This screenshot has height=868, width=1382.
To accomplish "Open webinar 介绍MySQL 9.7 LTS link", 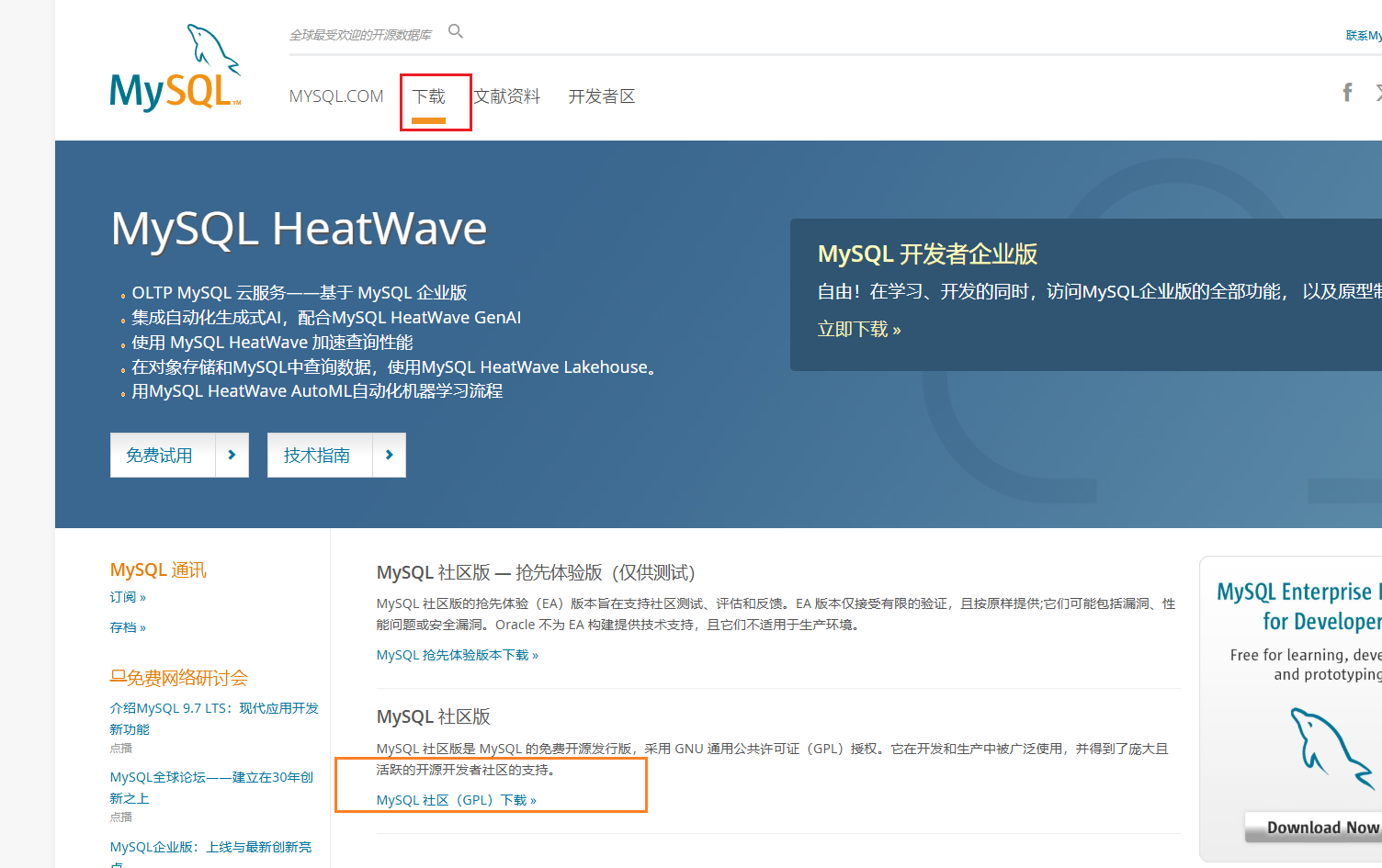I will [214, 718].
